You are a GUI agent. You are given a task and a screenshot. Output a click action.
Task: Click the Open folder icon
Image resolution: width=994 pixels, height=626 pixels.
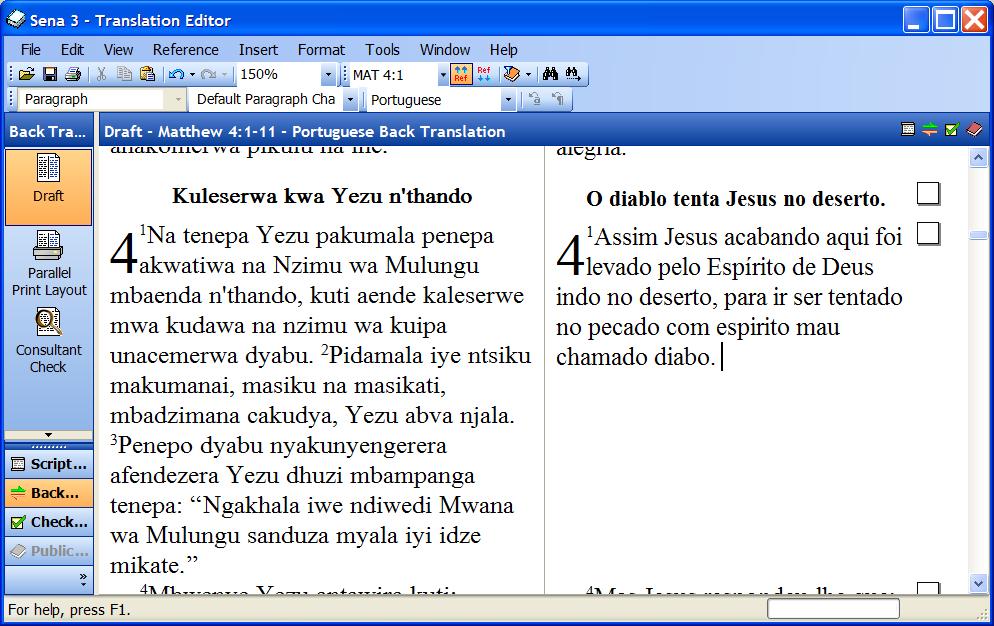[x=27, y=75]
